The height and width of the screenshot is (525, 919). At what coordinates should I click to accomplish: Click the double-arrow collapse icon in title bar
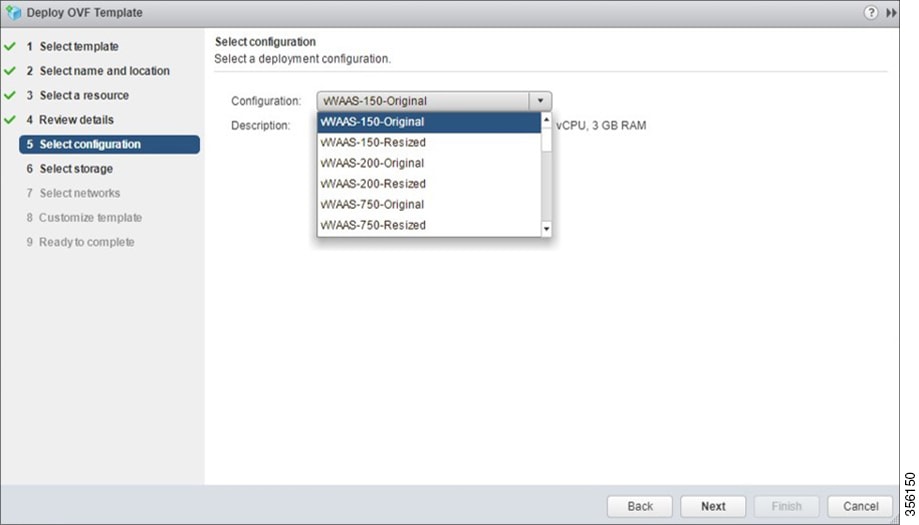pyautogui.click(x=891, y=13)
